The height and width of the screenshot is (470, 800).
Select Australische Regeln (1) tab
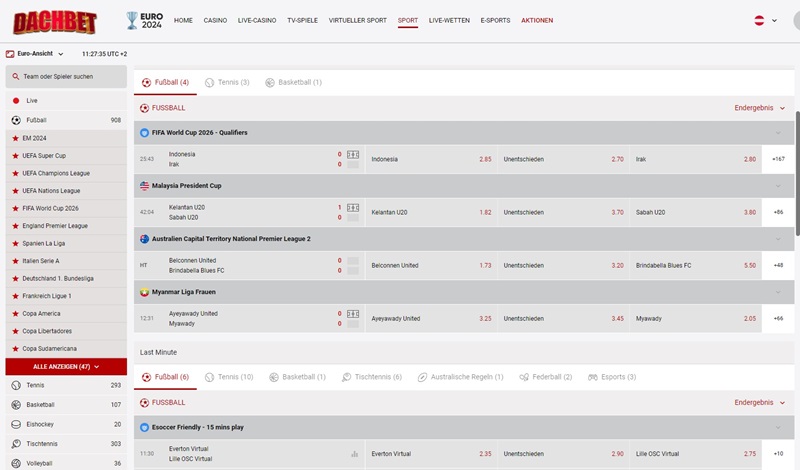(x=460, y=377)
